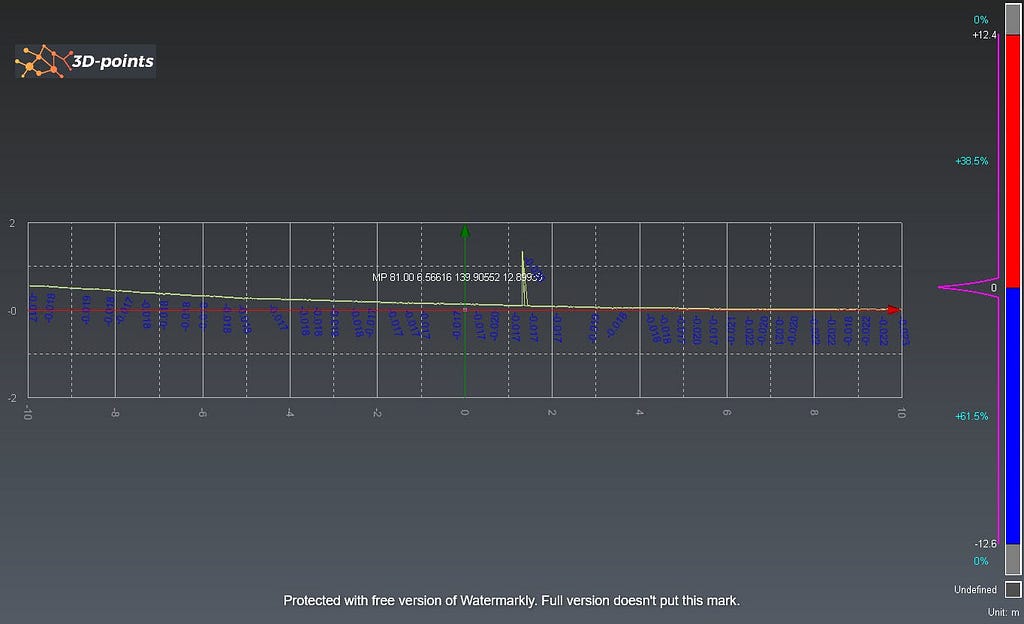1024x624 pixels.
Task: Click the red horizontal axis arrowhead
Action: [x=894, y=310]
